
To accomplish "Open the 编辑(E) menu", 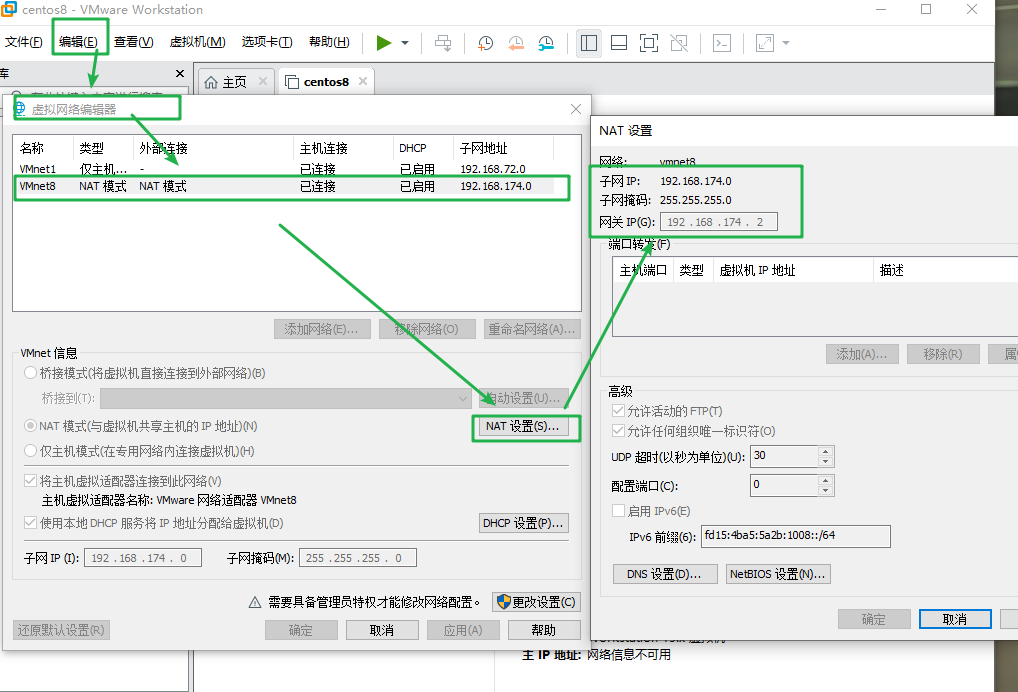I will pos(78,42).
